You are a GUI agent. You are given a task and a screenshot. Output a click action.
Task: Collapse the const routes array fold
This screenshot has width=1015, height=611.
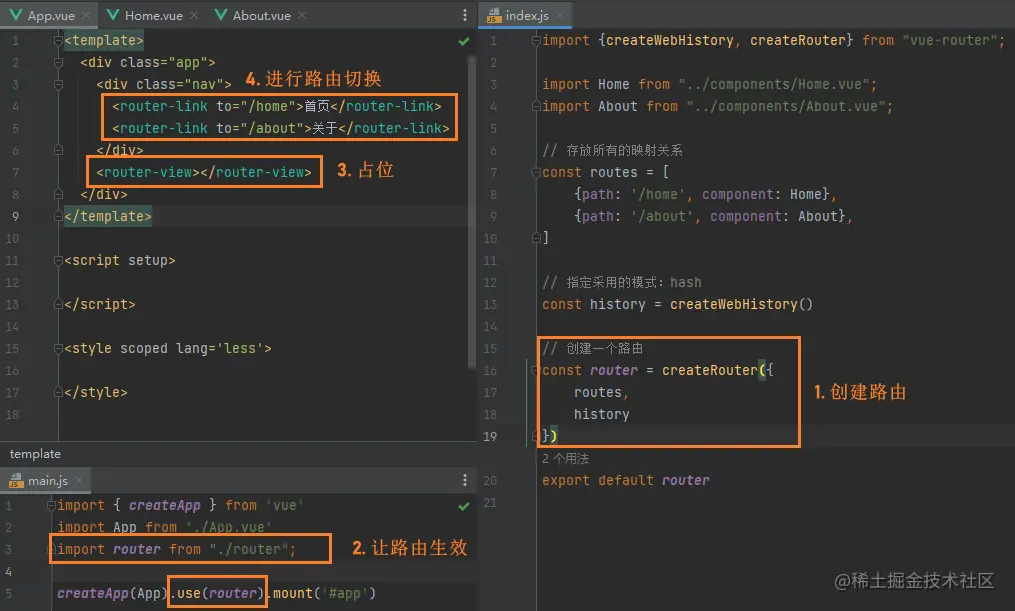[536, 172]
